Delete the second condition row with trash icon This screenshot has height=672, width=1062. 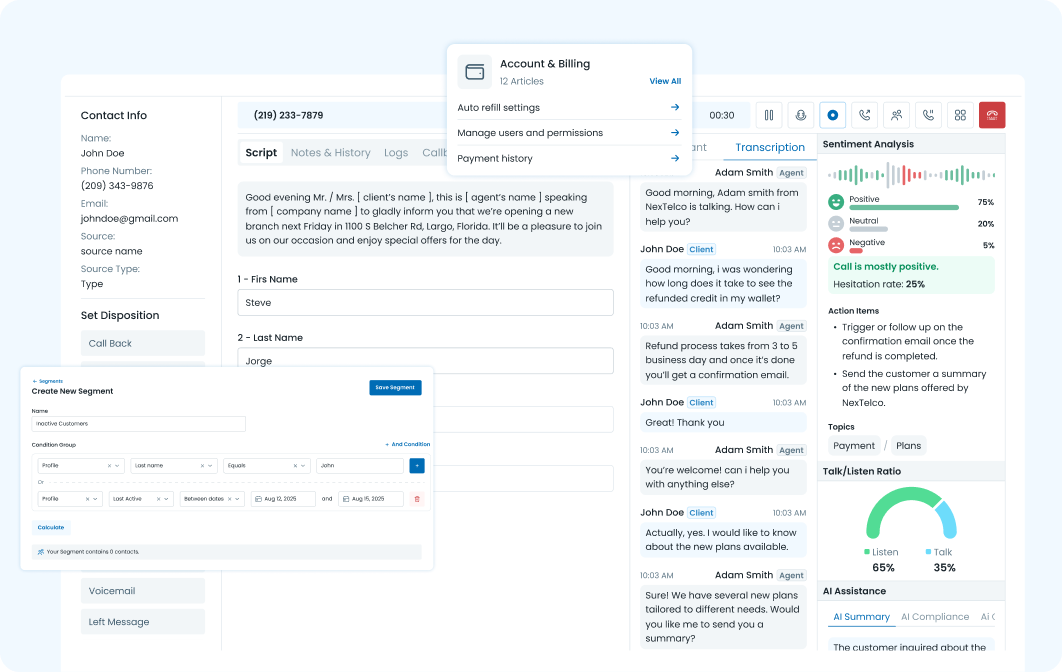coord(417,499)
